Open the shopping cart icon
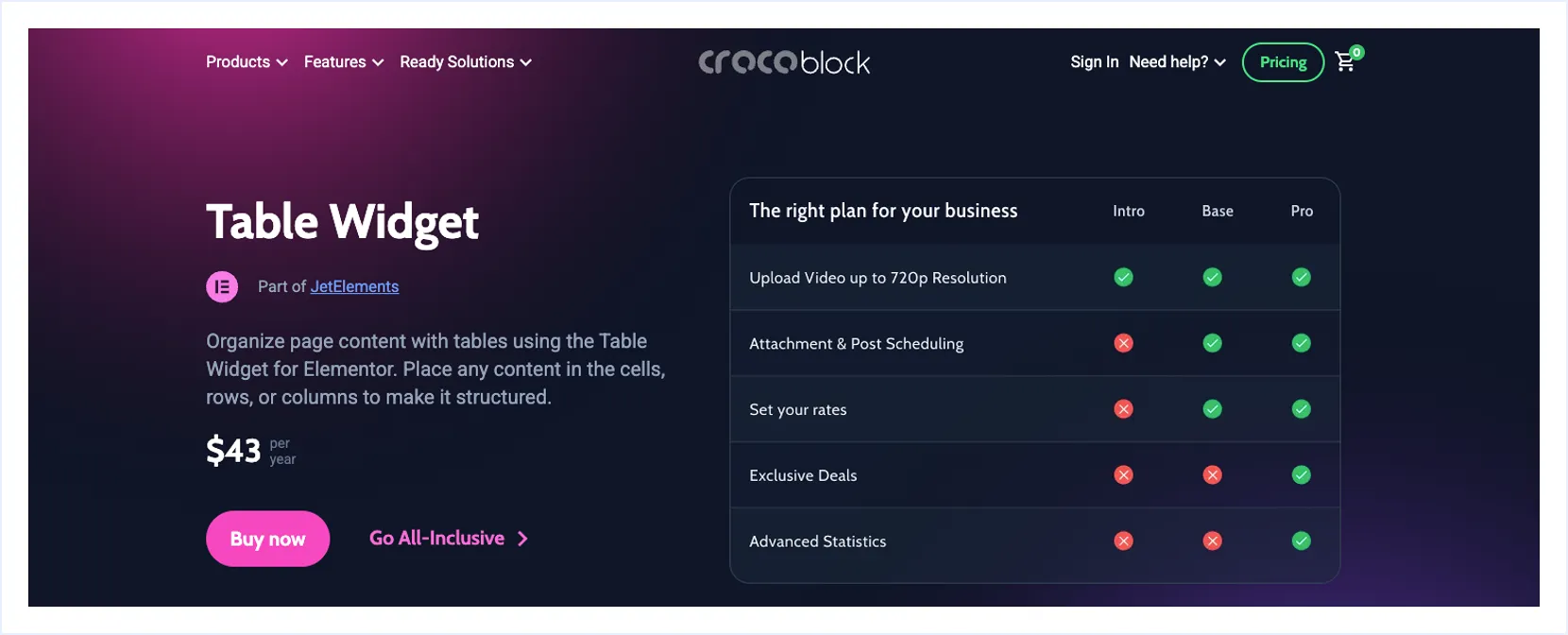Viewport: 1568px width, 635px height. [x=1345, y=62]
